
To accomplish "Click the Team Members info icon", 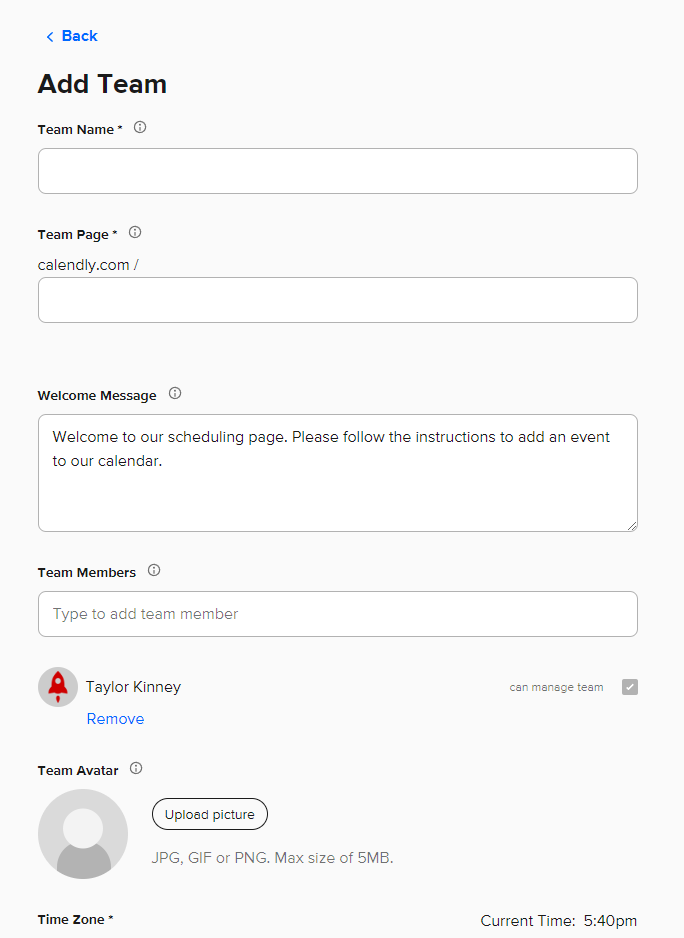I will point(154,571).
